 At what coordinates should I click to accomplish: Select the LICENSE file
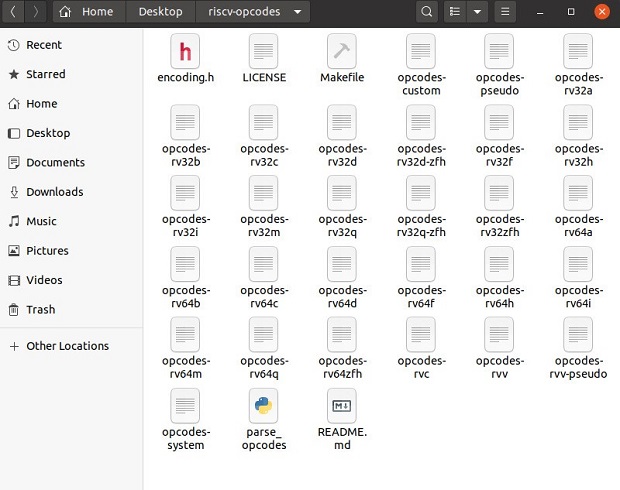(264, 51)
